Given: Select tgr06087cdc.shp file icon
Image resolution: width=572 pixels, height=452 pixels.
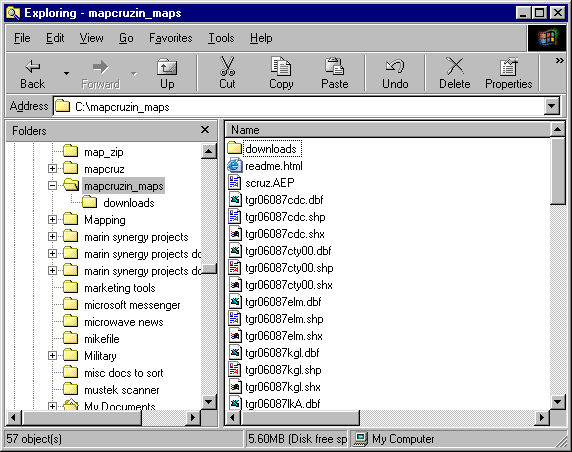Looking at the screenshot, I should pos(235,217).
